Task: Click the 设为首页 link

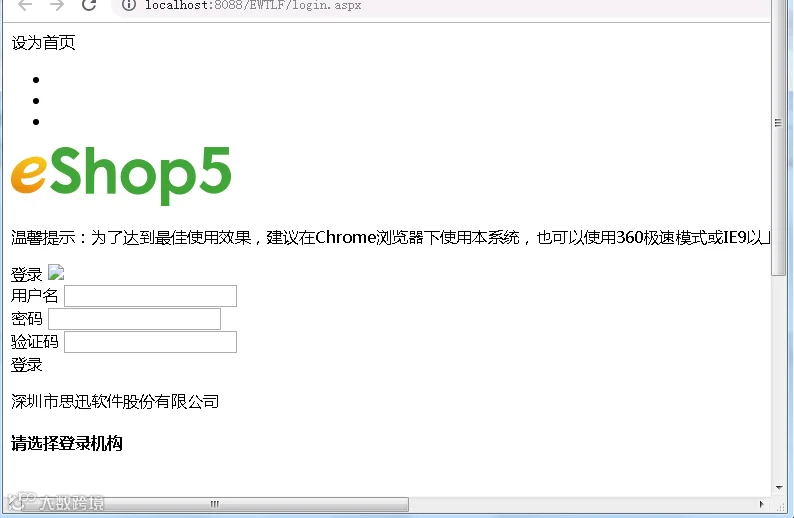Action: [44, 43]
